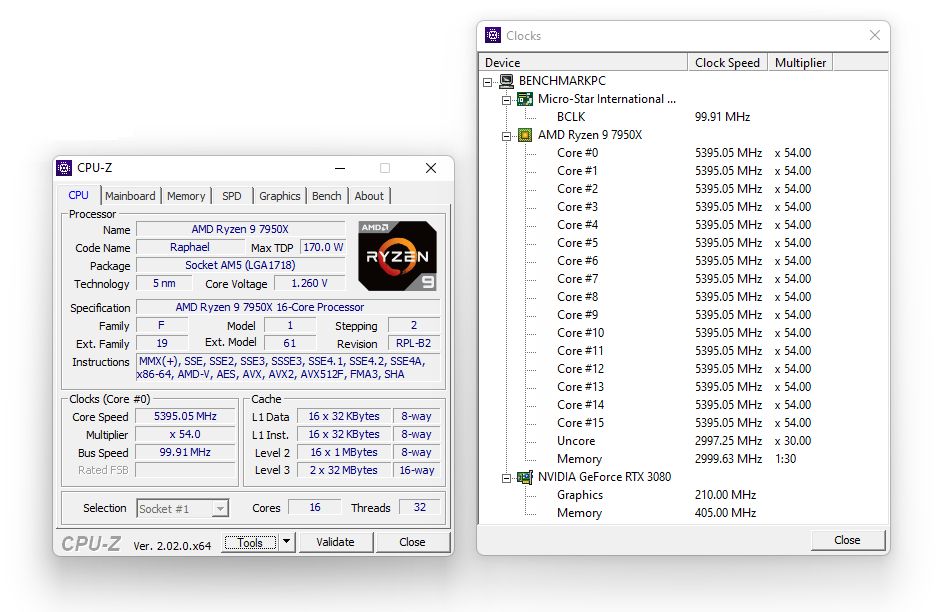The height and width of the screenshot is (612, 948).
Task: Click the Micro-Star International motherboard icon
Action: pyautogui.click(x=525, y=99)
